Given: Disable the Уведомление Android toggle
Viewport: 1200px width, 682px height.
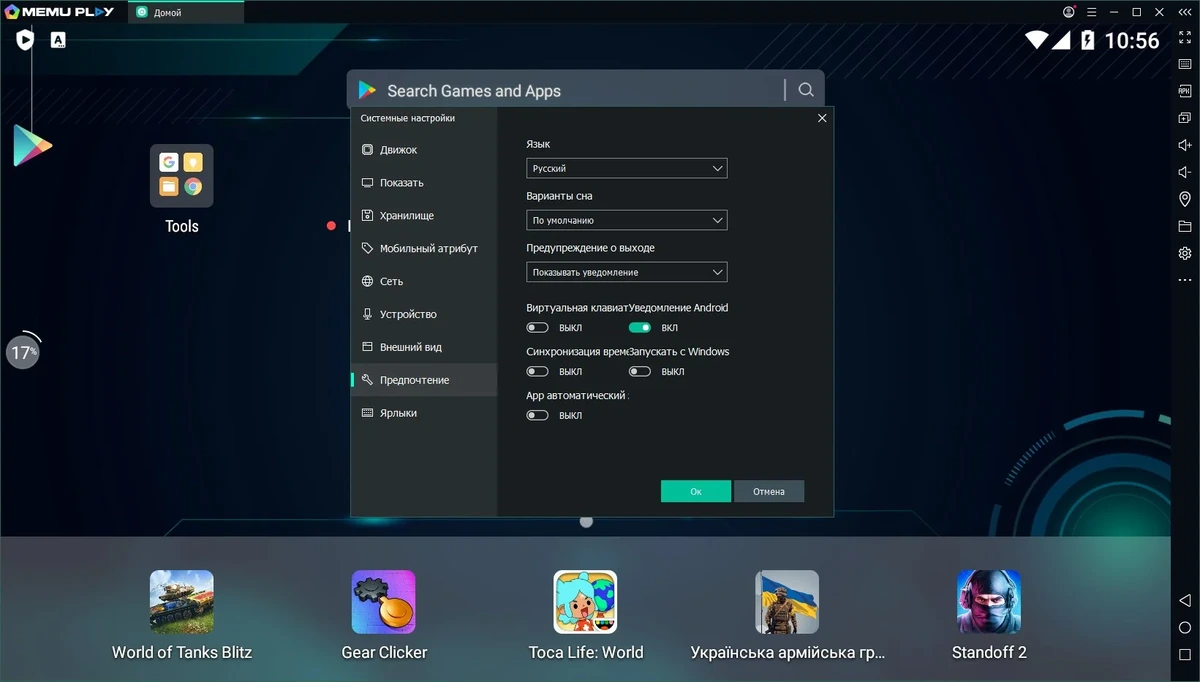Looking at the screenshot, I should click(x=640, y=327).
